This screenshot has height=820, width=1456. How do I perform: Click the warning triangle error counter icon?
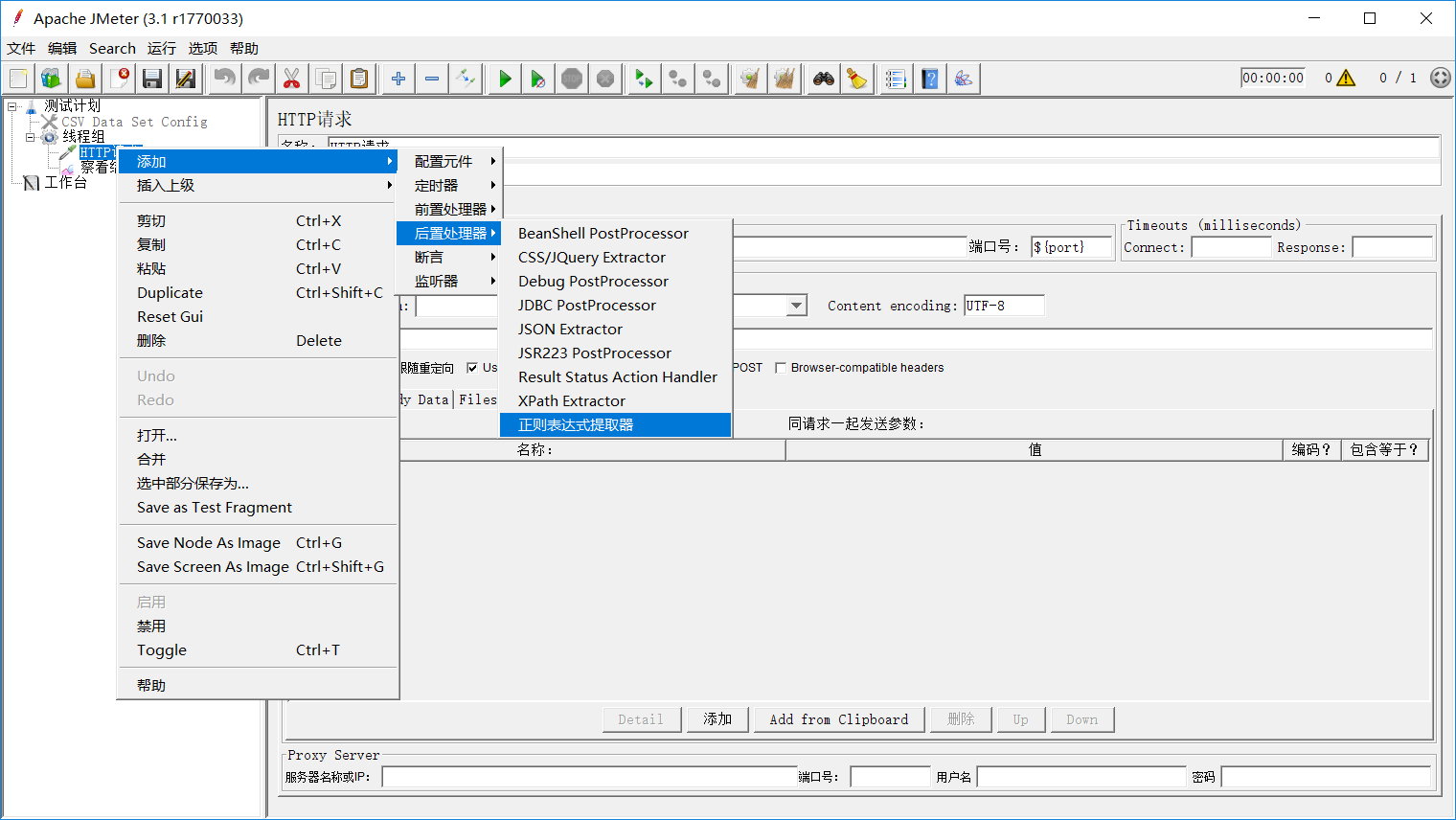1346,78
